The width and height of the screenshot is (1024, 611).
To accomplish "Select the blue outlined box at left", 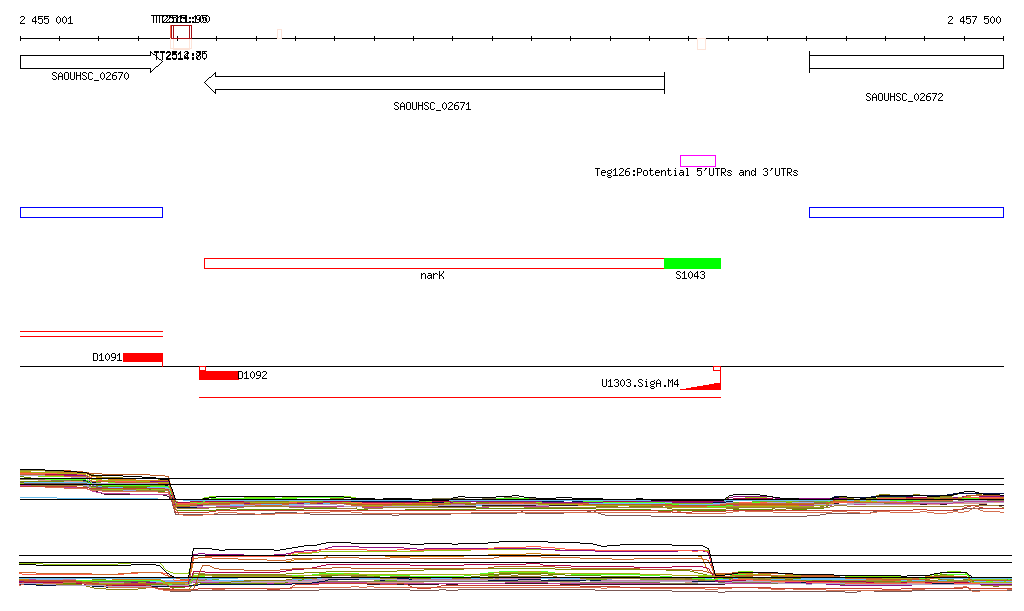I will click(91, 212).
